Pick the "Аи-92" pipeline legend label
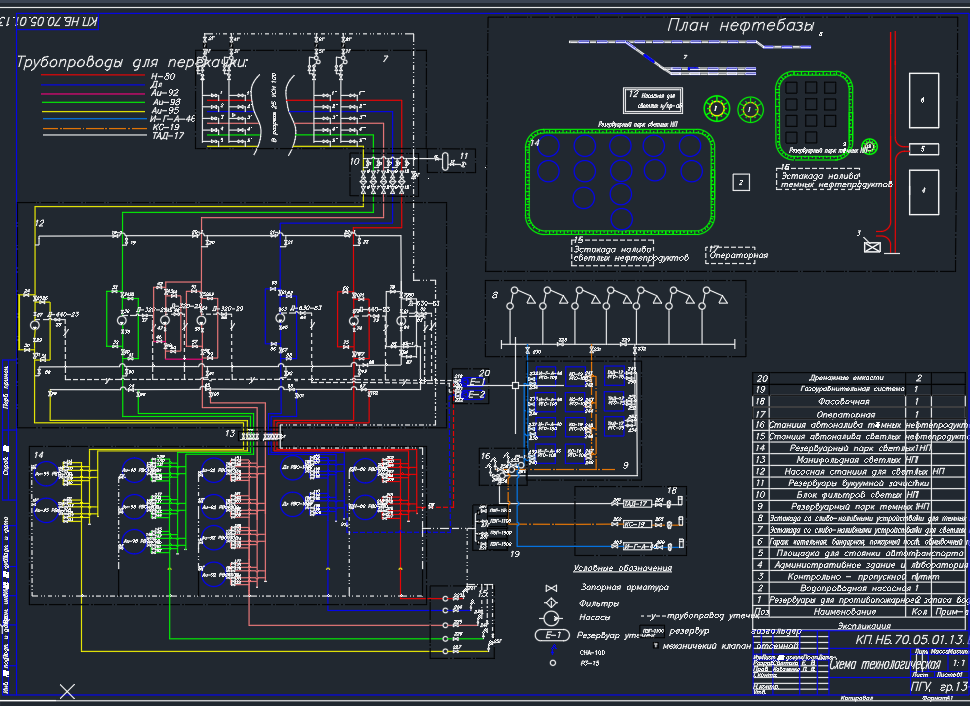Viewport: 970px width, 706px height. click(165, 93)
